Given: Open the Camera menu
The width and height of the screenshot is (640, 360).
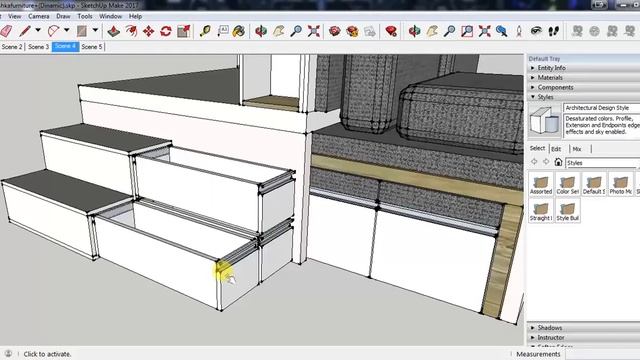Looking at the screenshot, I should 39,16.
